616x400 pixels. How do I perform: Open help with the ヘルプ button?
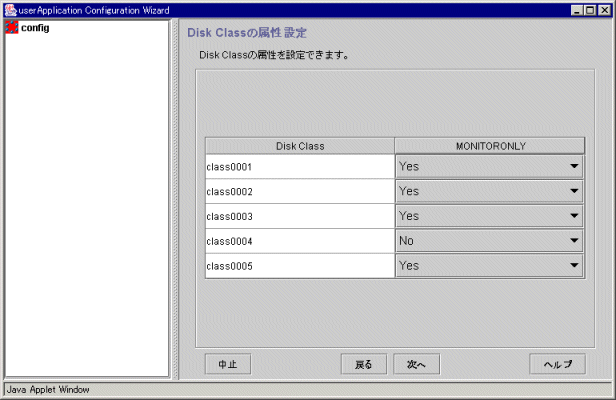pos(557,364)
